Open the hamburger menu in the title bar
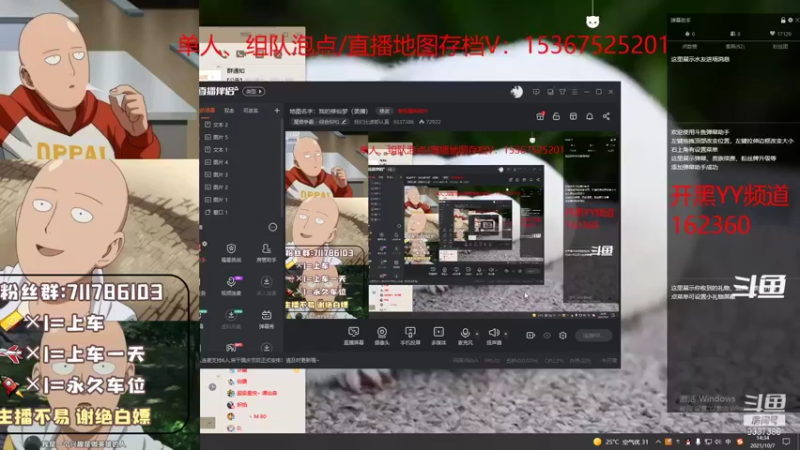 coord(575,92)
